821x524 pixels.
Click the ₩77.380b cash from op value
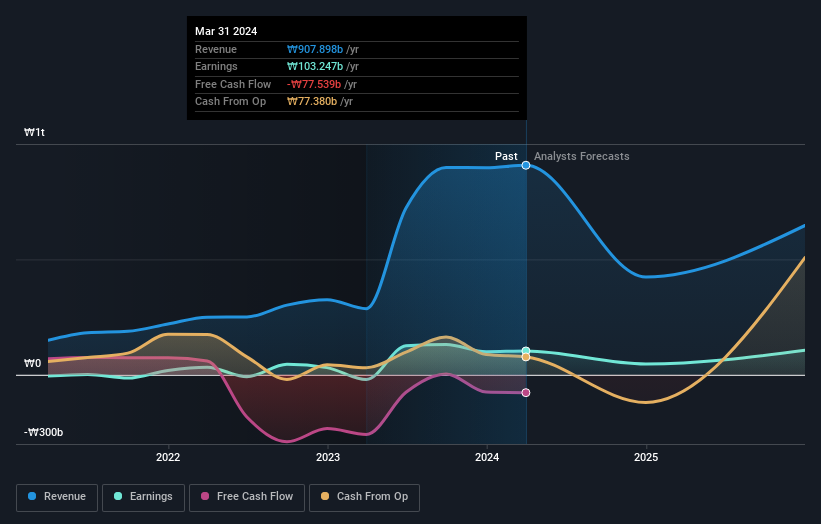[x=312, y=102]
